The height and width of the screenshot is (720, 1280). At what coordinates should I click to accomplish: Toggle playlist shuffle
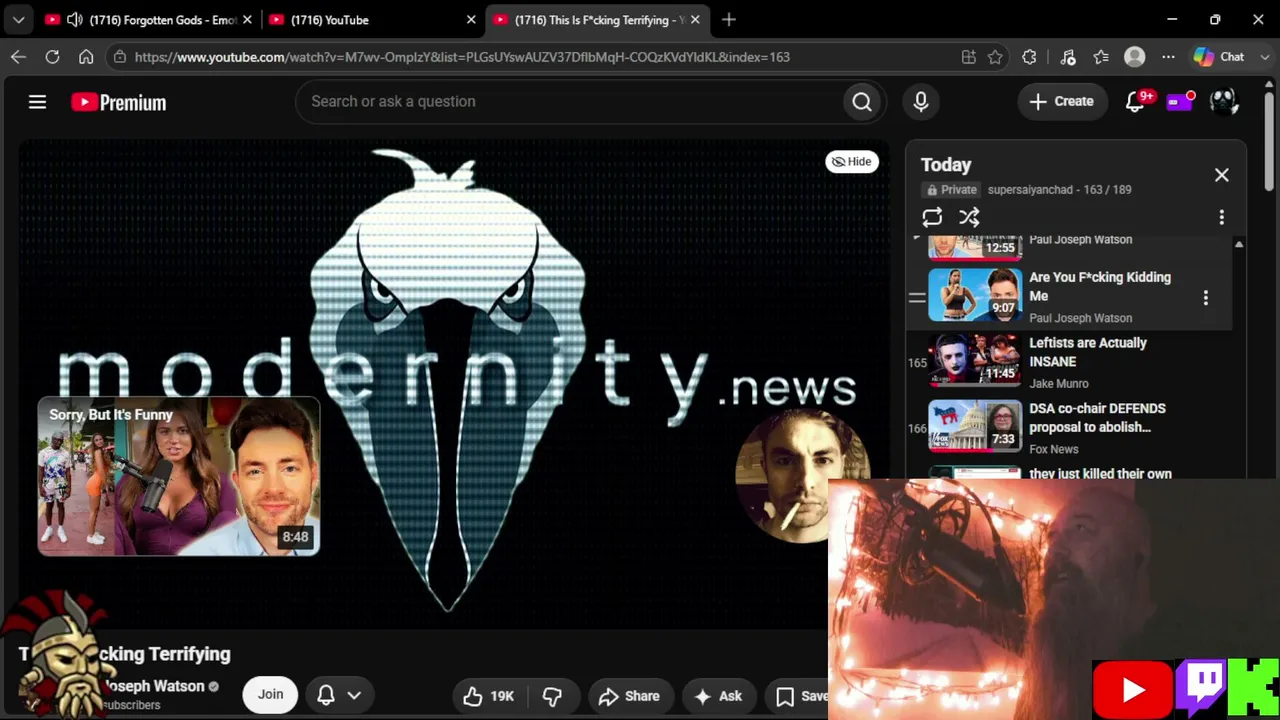969,217
